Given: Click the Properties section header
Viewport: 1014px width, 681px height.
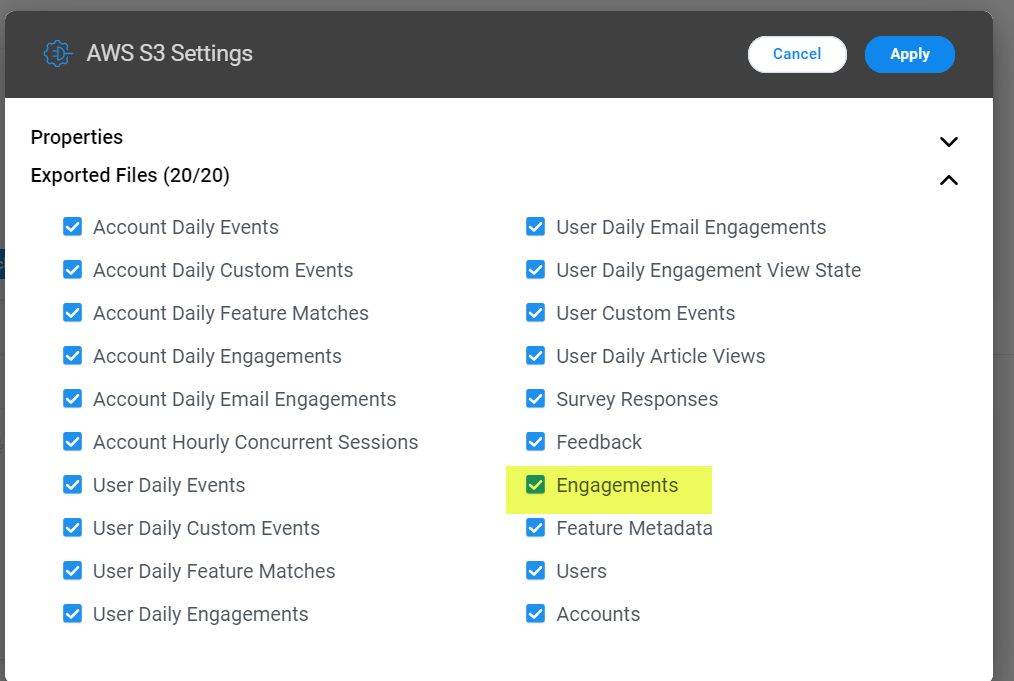Looking at the screenshot, I should pos(76,137).
